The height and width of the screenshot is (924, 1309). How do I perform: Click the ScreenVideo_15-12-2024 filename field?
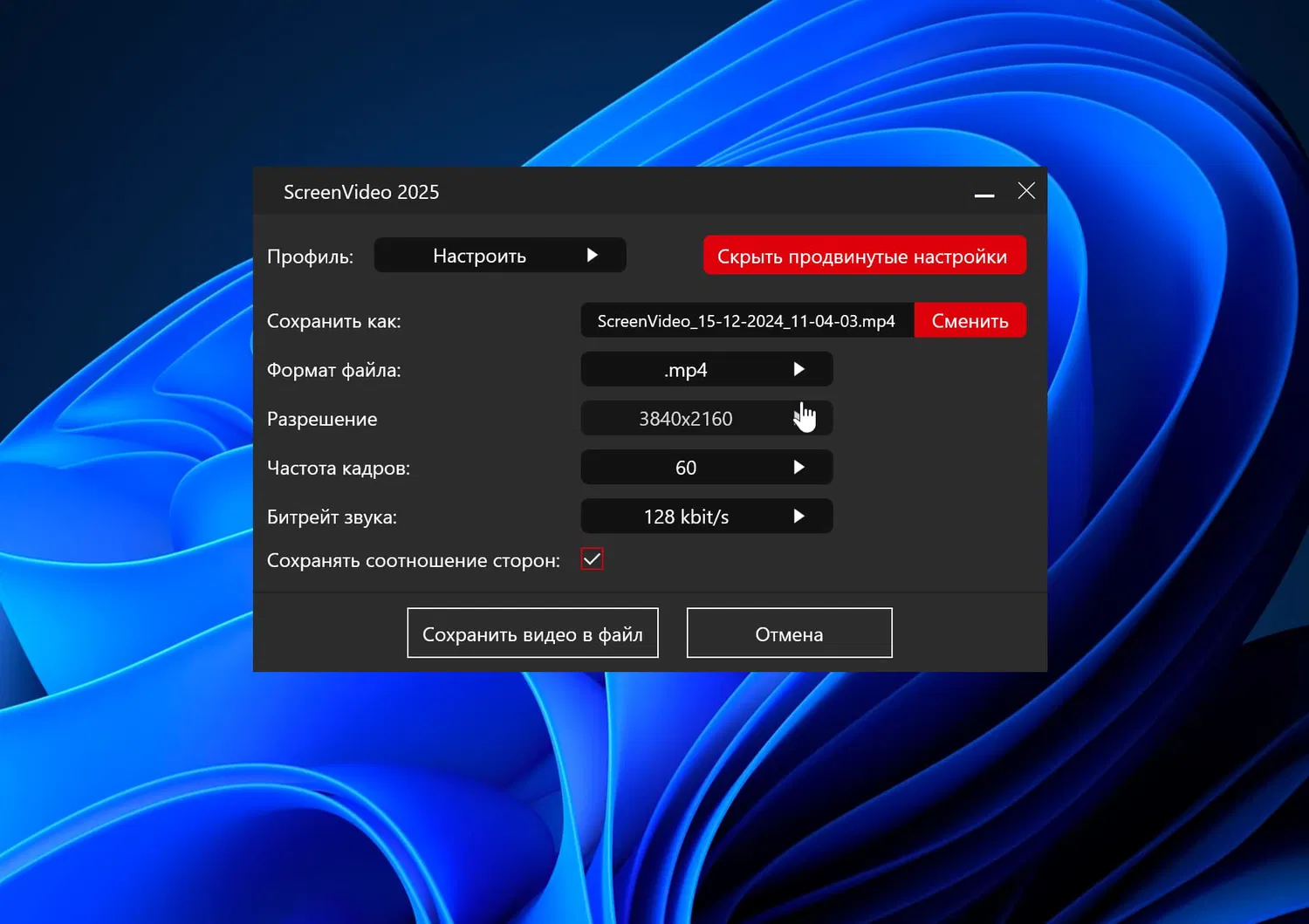pos(747,320)
